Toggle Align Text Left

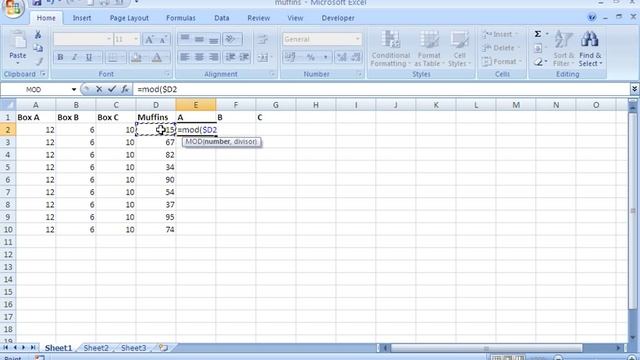pos(184,57)
